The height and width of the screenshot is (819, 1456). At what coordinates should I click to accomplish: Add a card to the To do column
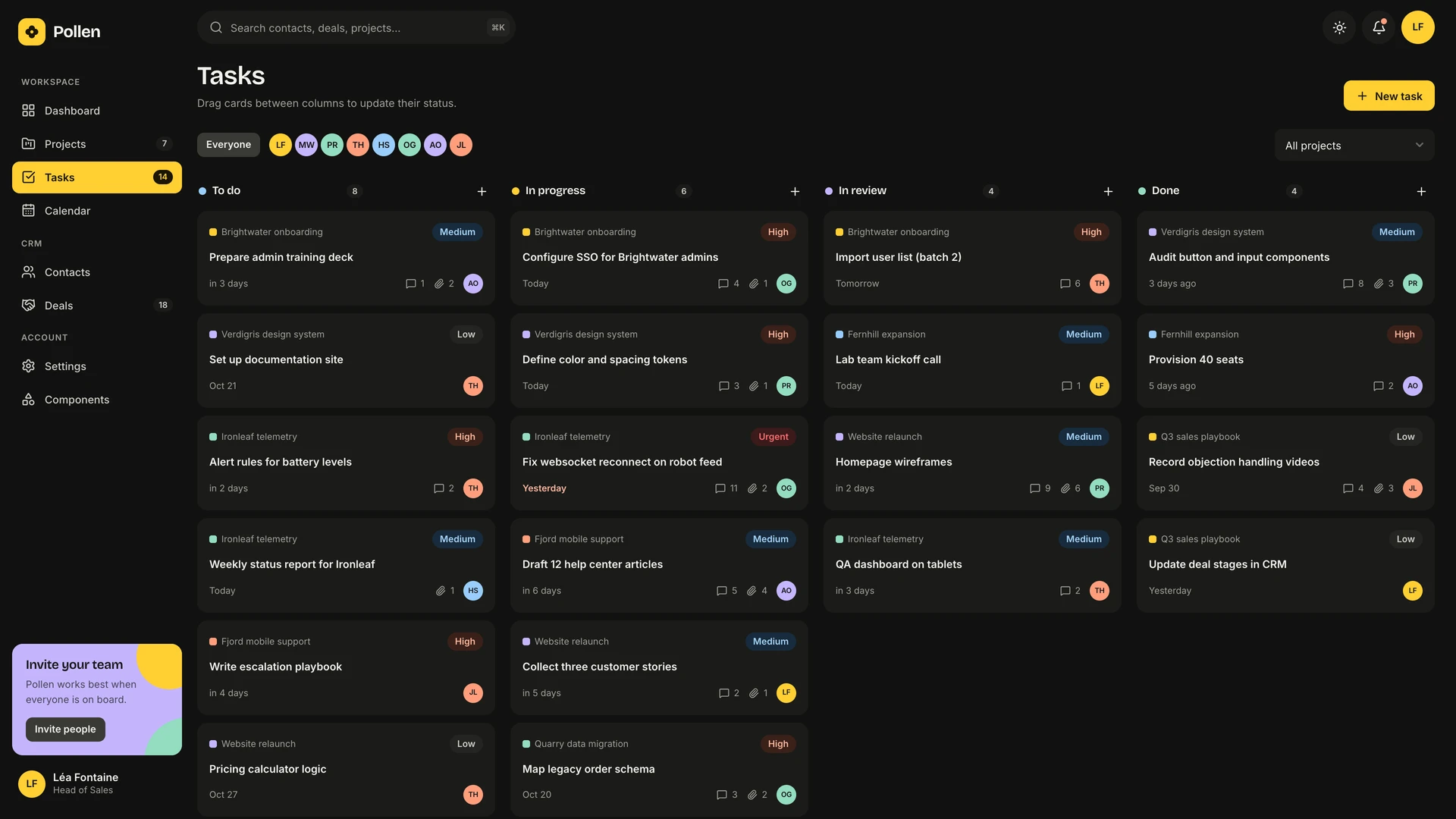482,191
